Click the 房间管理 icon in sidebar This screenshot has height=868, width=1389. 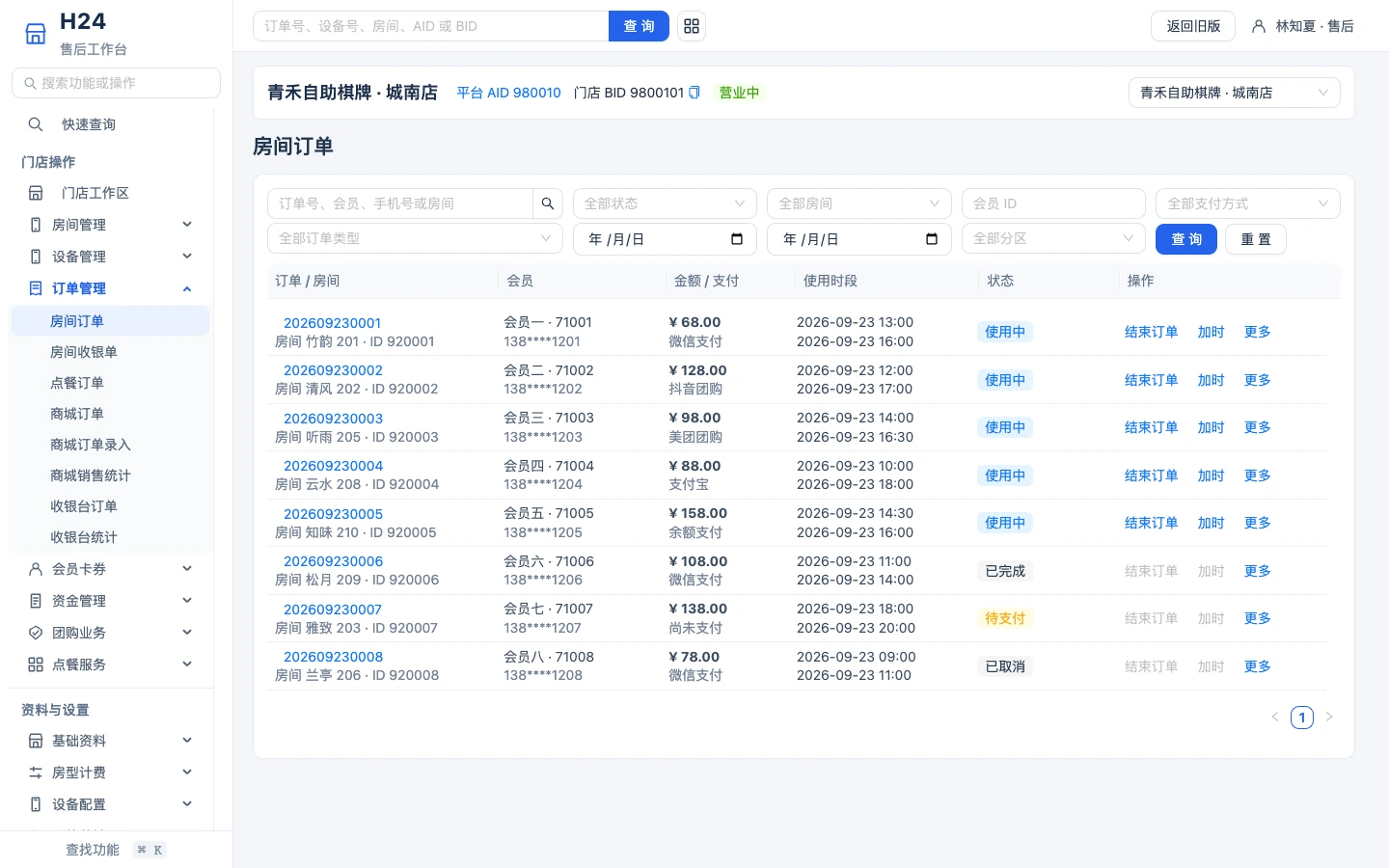36,225
